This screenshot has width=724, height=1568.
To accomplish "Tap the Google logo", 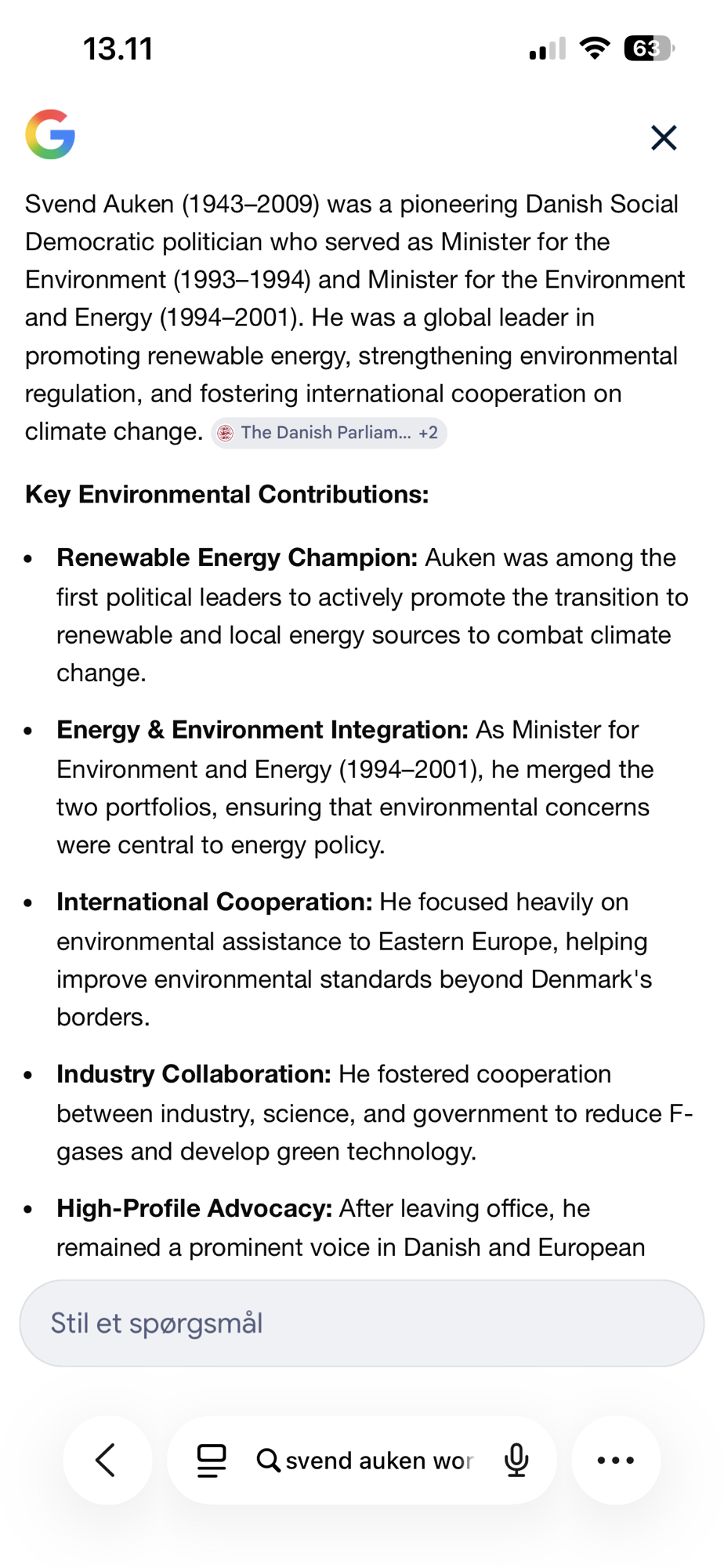I will click(x=50, y=135).
